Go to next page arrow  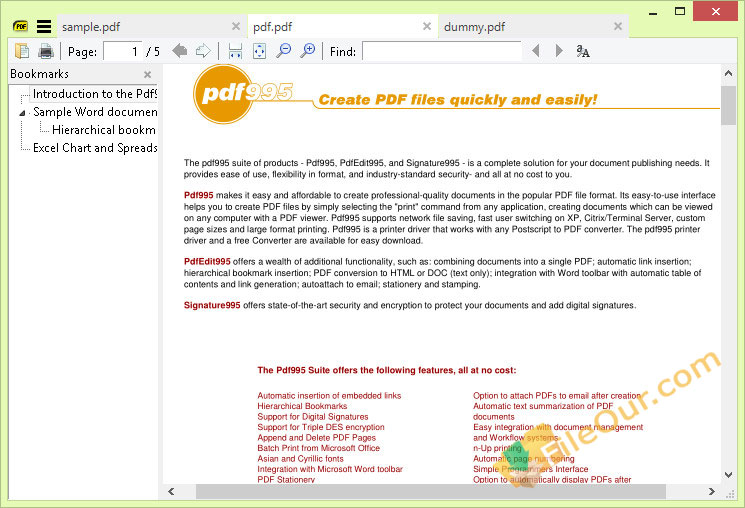click(x=203, y=51)
